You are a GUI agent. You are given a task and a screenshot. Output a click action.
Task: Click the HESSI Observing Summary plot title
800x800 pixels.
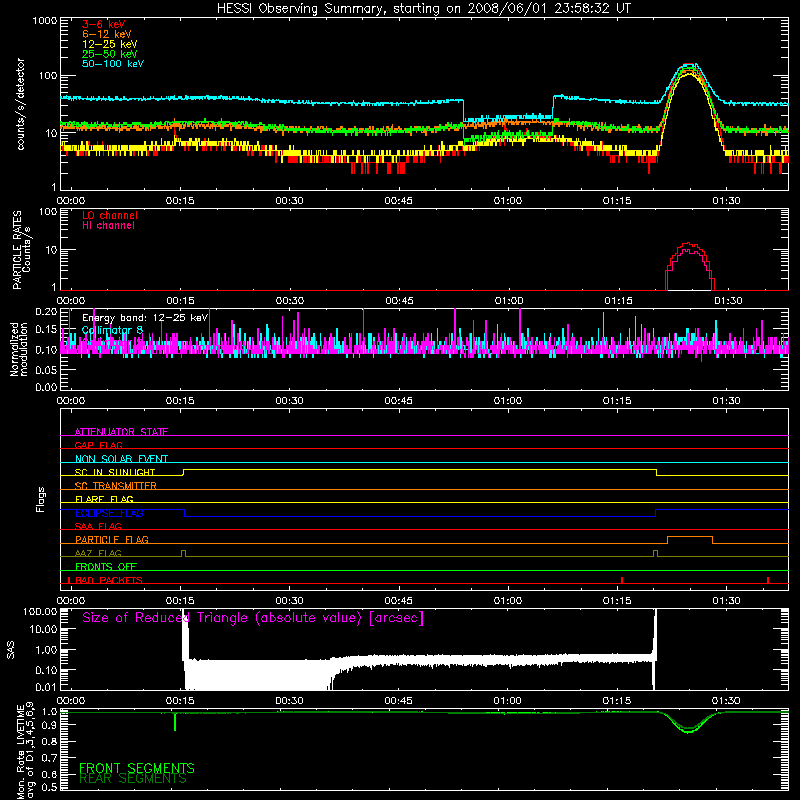point(423,9)
